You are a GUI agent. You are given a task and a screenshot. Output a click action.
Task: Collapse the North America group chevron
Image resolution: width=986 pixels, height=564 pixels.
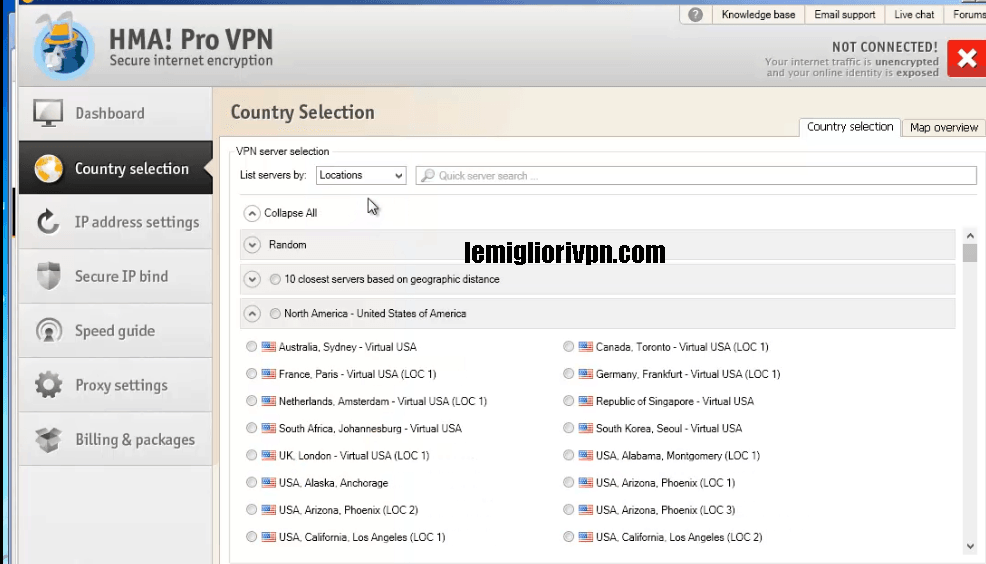click(252, 313)
